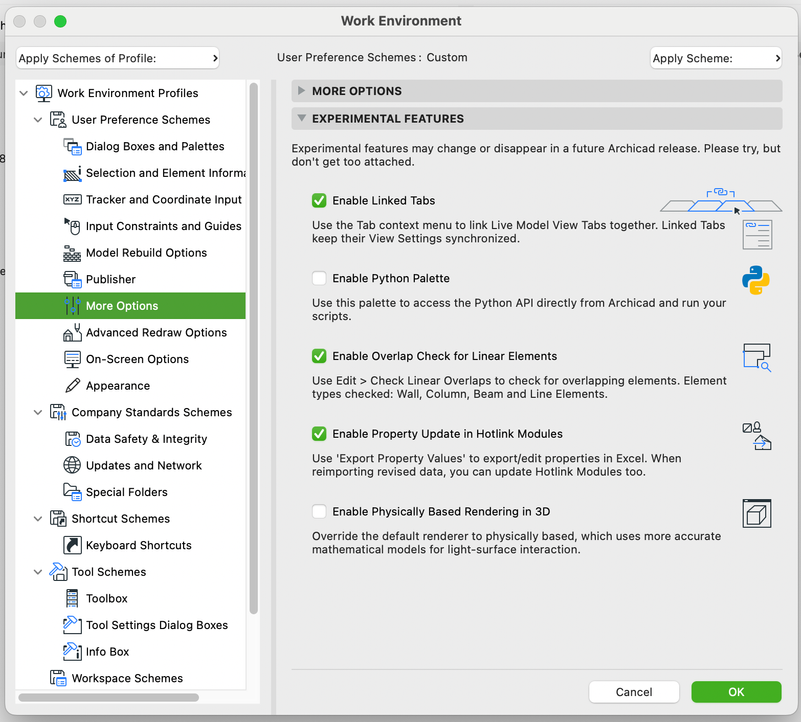Click the Python logo icon
This screenshot has width=801, height=722.
click(x=757, y=282)
